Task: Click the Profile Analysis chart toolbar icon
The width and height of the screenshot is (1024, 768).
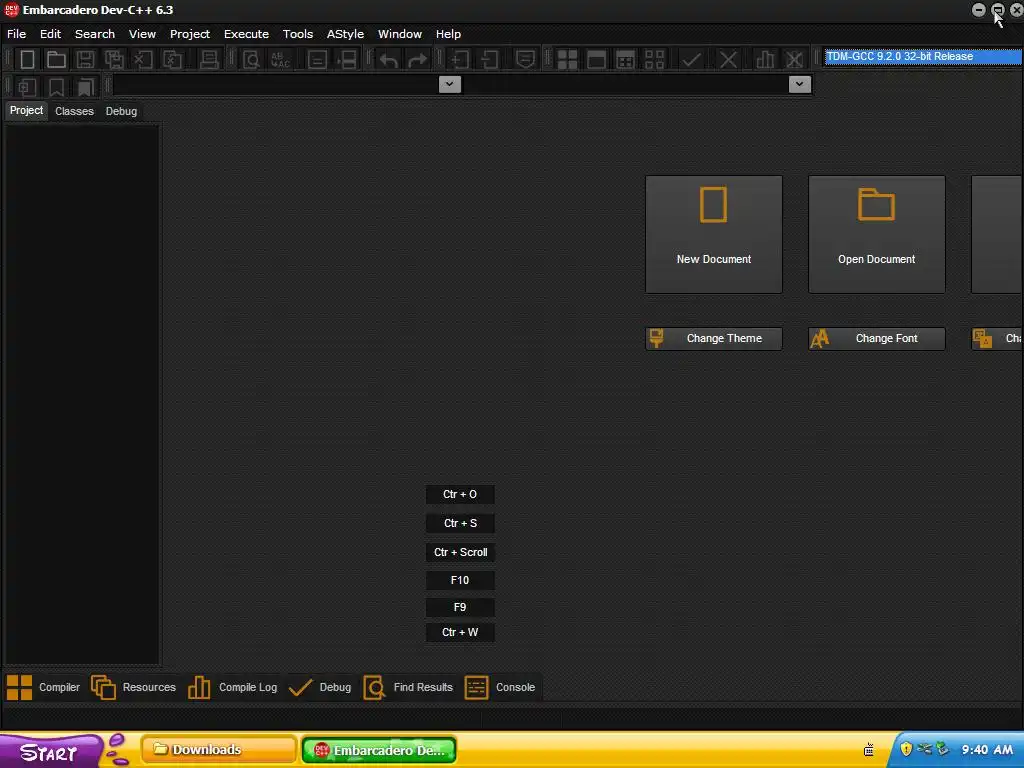Action: (765, 59)
